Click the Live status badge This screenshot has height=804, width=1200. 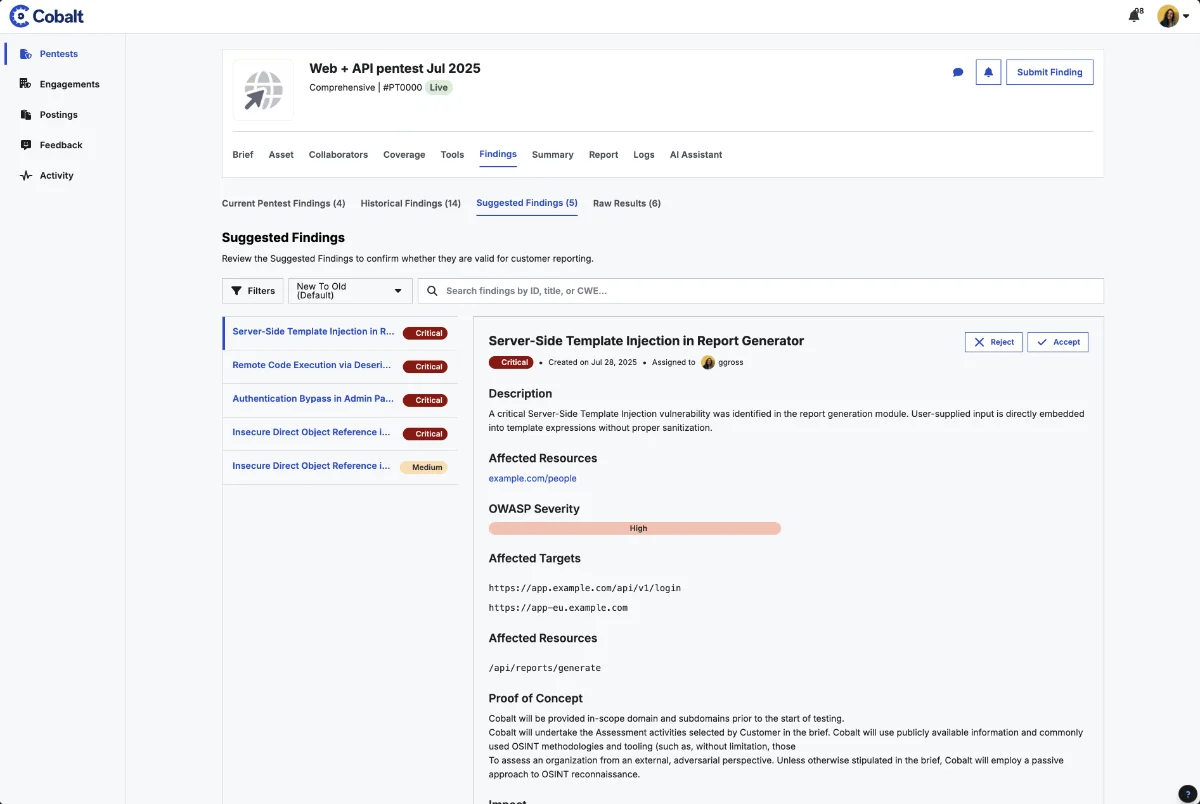(439, 88)
